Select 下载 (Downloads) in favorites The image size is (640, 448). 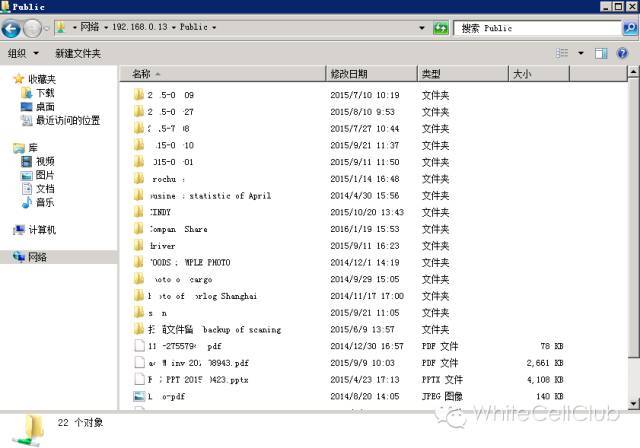45,93
